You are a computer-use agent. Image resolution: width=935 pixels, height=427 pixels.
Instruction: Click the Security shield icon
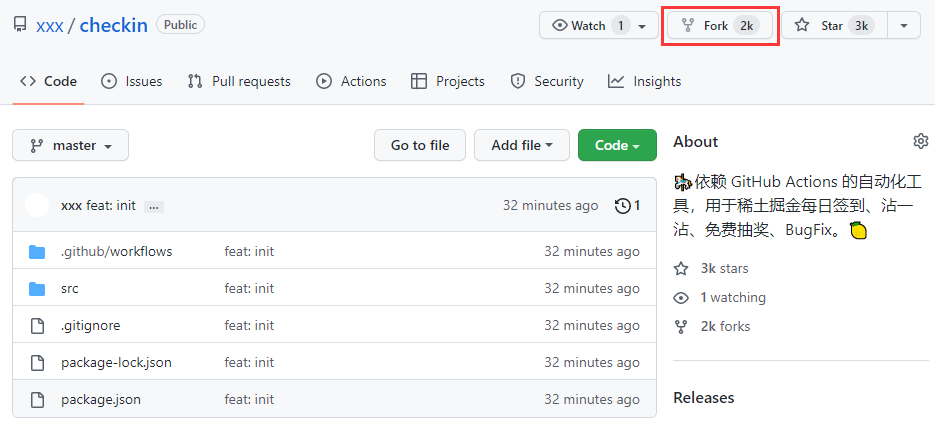[518, 81]
